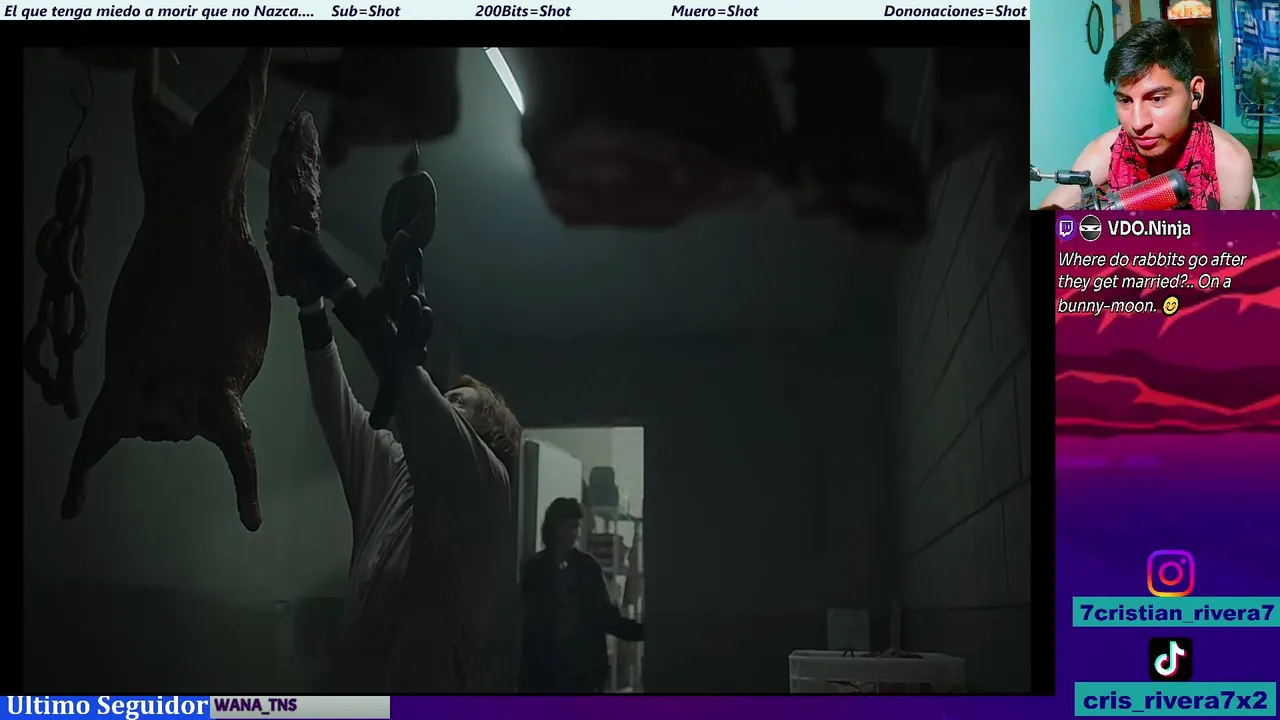Click the Twitch icon beside VDO.Ninja
The height and width of the screenshot is (720, 1280).
pos(1066,228)
